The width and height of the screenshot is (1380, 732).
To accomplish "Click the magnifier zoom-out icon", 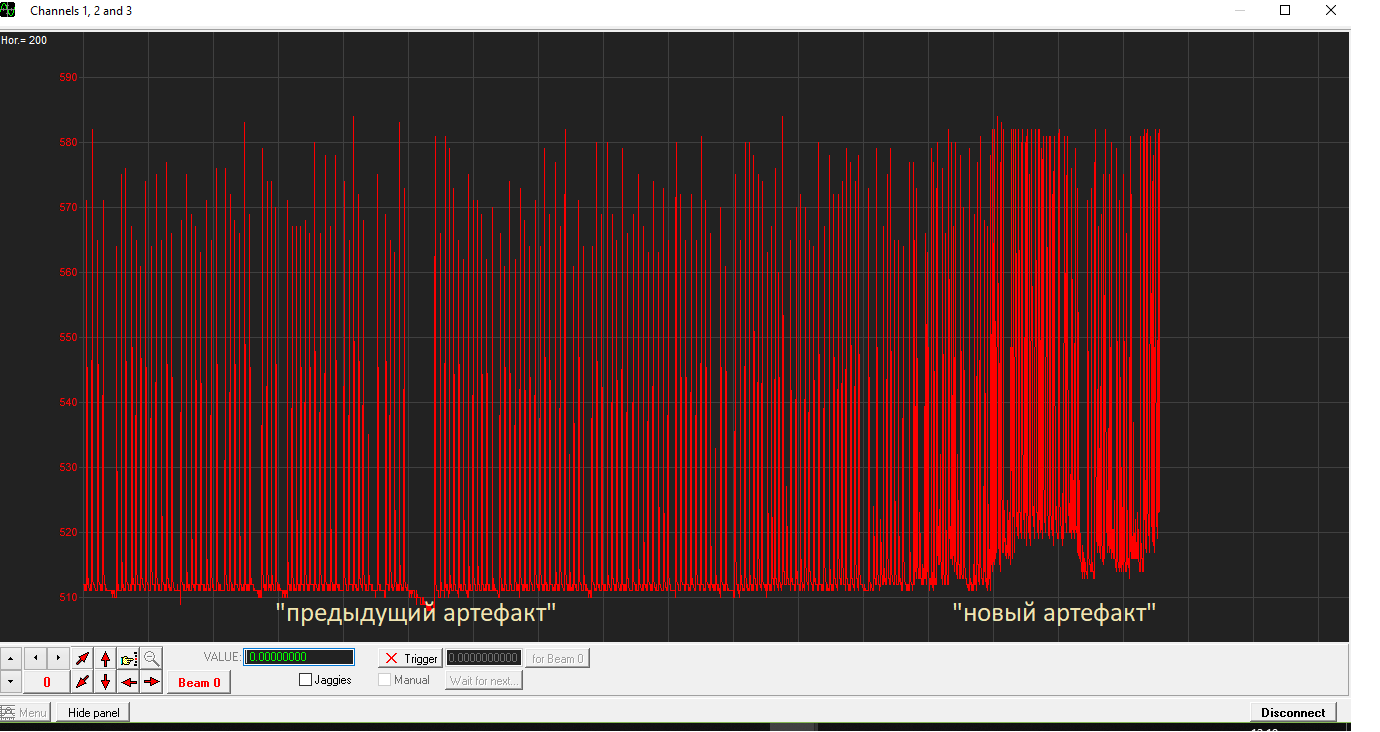I will (x=151, y=658).
